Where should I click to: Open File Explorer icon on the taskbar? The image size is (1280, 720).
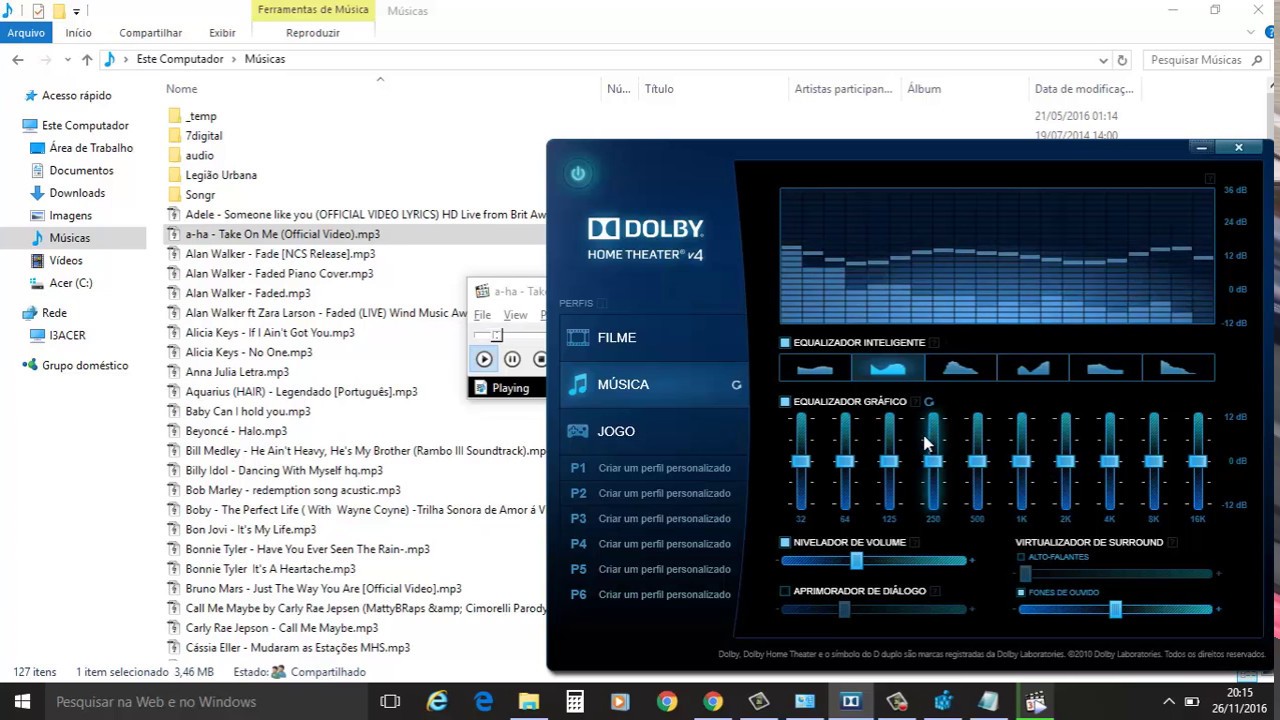(529, 702)
